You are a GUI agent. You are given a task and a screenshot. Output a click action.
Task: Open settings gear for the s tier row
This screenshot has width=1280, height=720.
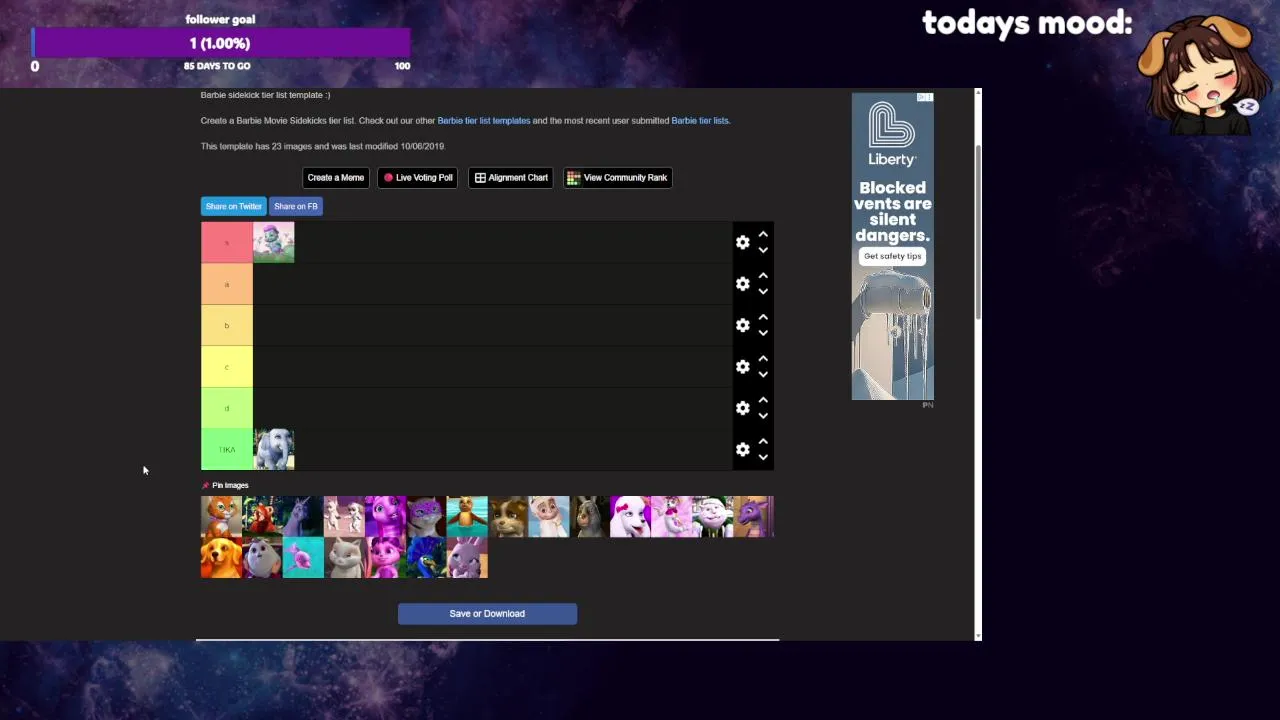pos(742,242)
